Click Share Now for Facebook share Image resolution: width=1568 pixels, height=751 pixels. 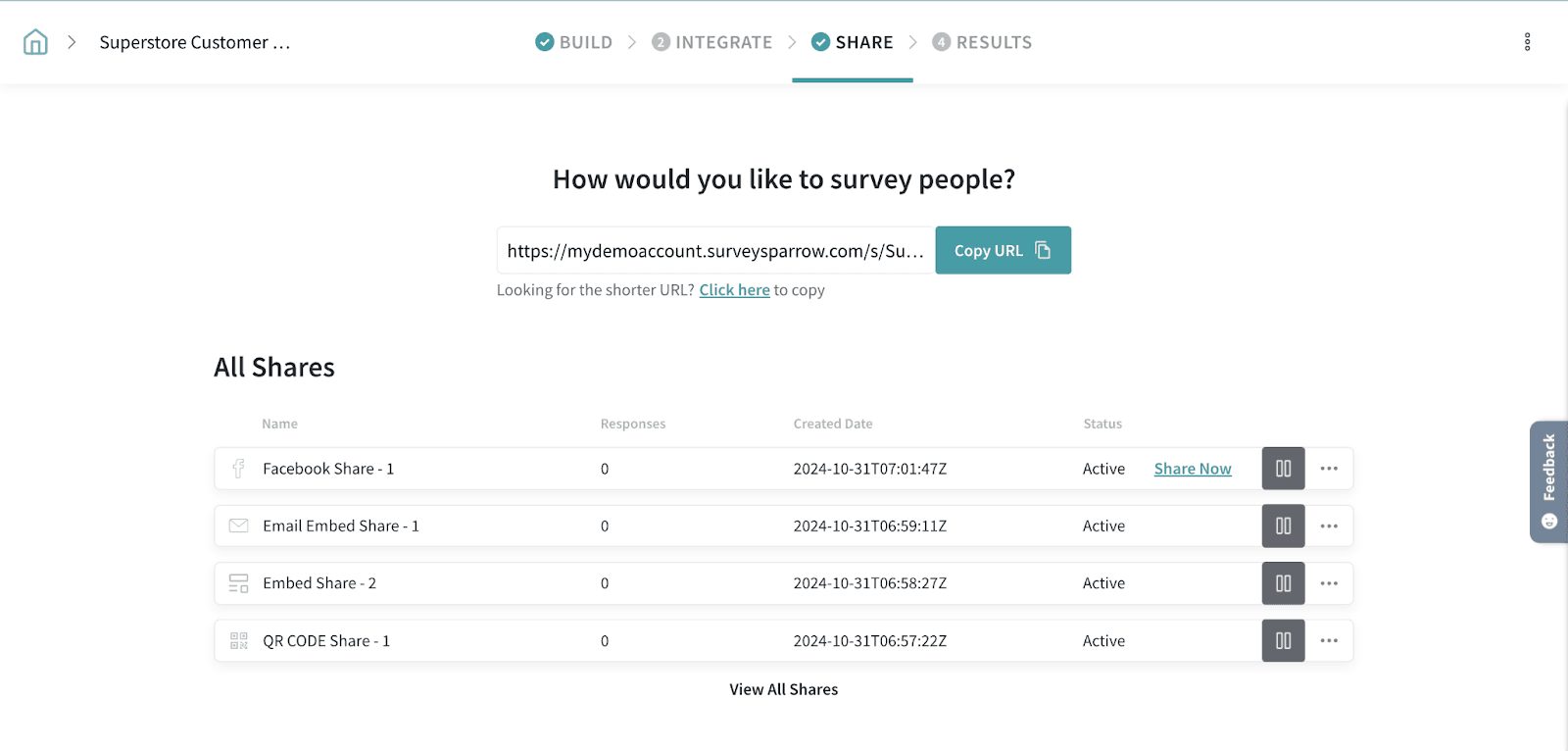pos(1193,469)
